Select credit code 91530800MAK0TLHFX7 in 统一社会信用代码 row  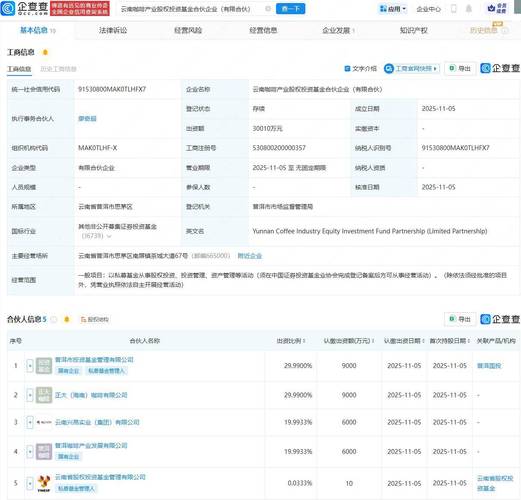[x=112, y=89]
